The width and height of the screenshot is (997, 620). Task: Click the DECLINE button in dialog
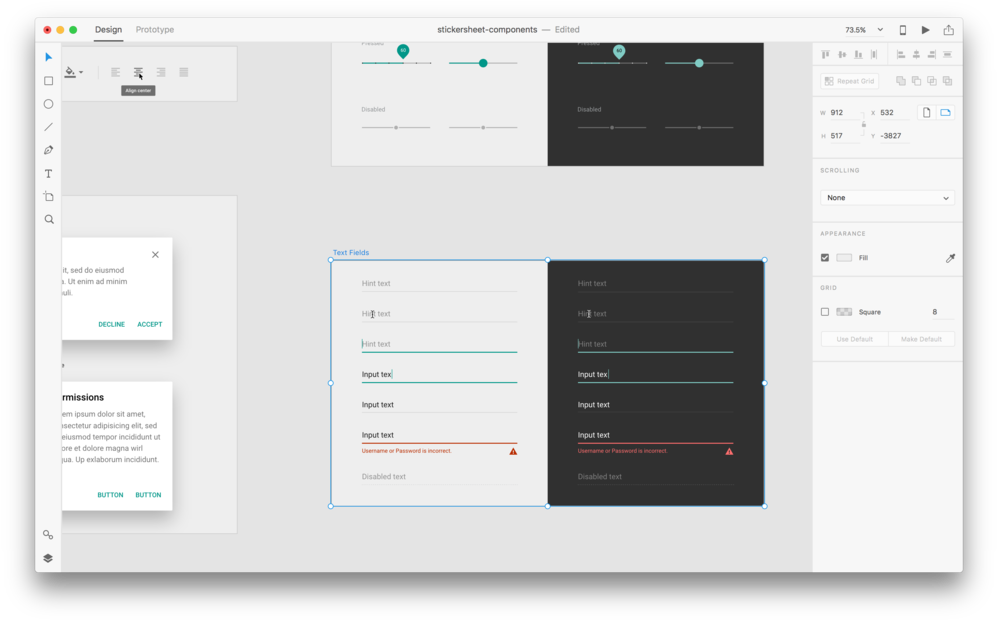point(111,324)
